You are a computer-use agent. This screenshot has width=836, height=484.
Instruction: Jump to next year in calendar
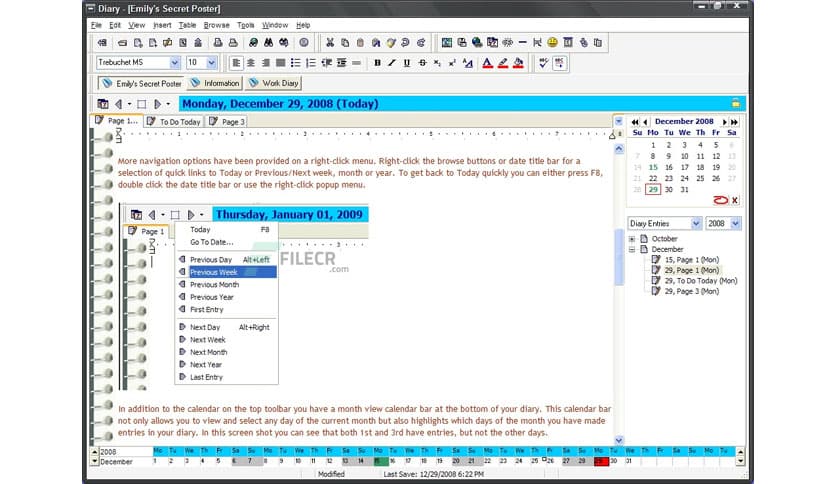pyautogui.click(x=734, y=122)
